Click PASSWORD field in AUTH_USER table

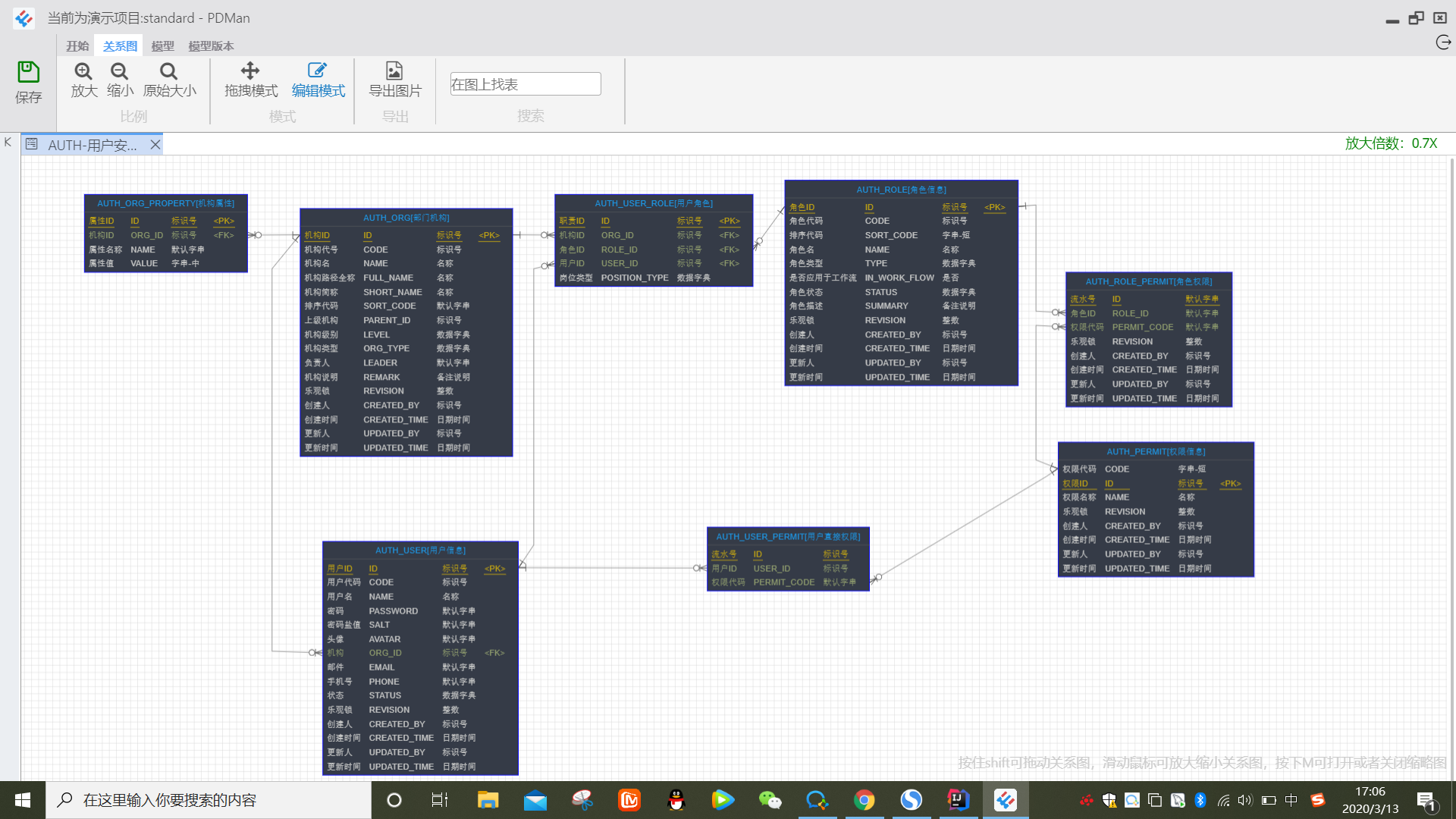(x=393, y=611)
